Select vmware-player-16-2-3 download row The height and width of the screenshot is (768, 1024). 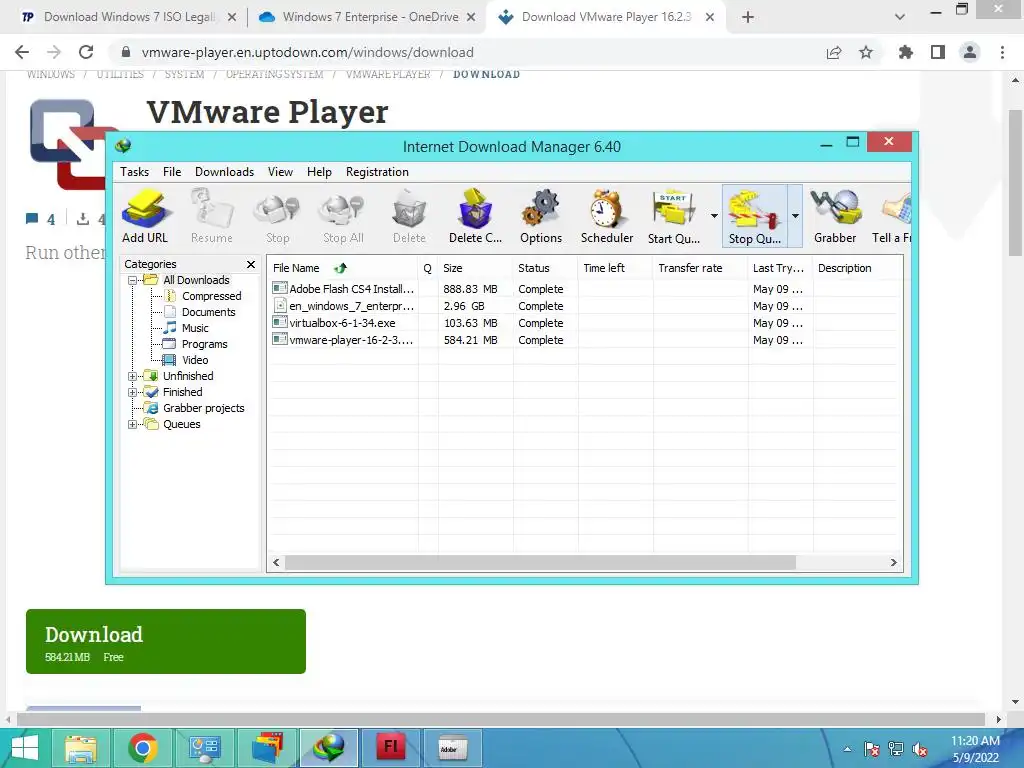pos(585,340)
